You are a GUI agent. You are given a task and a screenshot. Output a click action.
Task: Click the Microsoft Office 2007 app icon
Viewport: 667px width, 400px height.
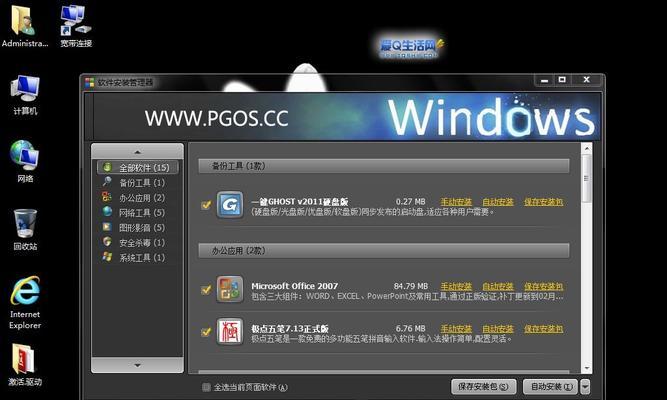(x=230, y=289)
